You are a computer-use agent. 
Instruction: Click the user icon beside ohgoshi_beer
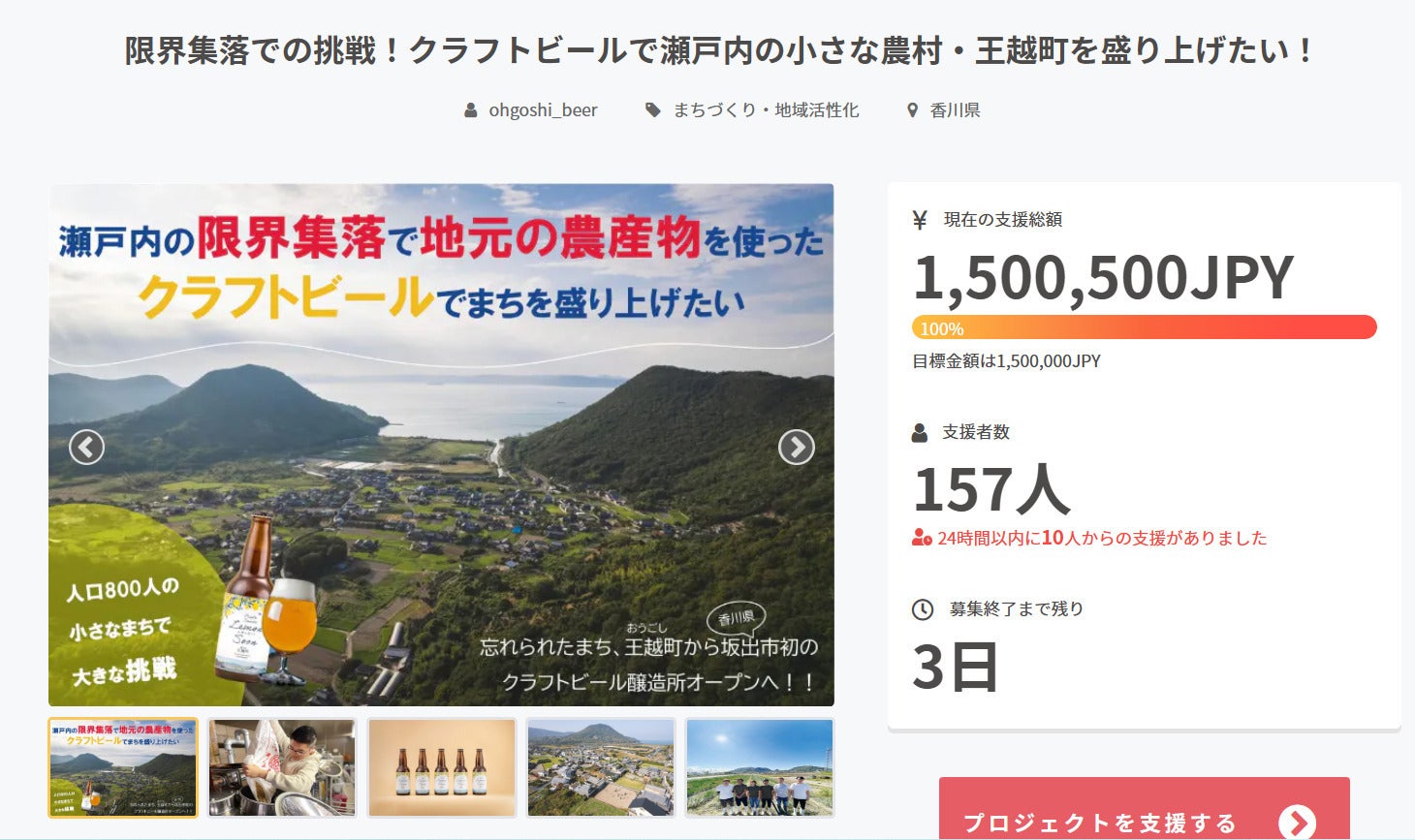[x=471, y=110]
